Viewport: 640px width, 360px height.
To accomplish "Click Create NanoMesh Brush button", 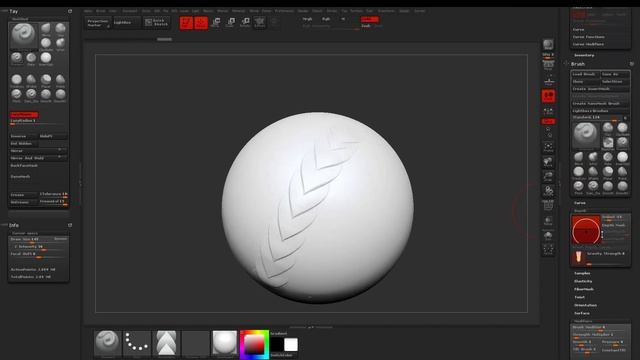I will (600, 103).
